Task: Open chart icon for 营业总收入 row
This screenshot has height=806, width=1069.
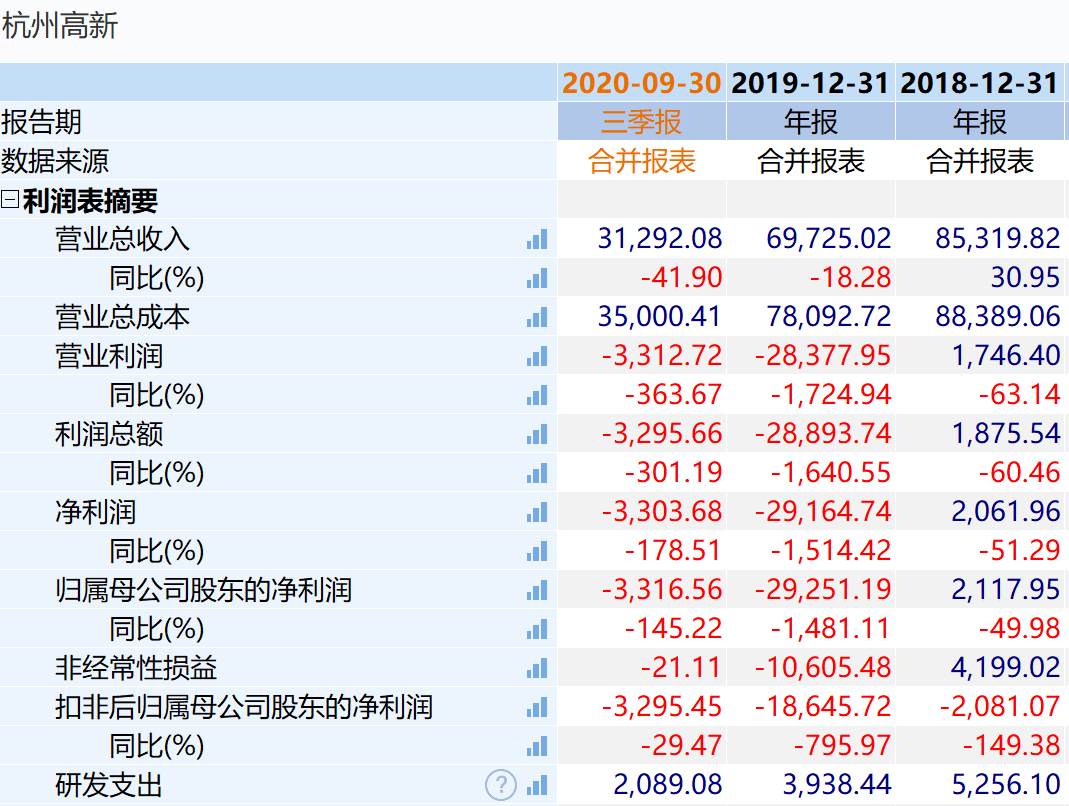Action: point(537,239)
